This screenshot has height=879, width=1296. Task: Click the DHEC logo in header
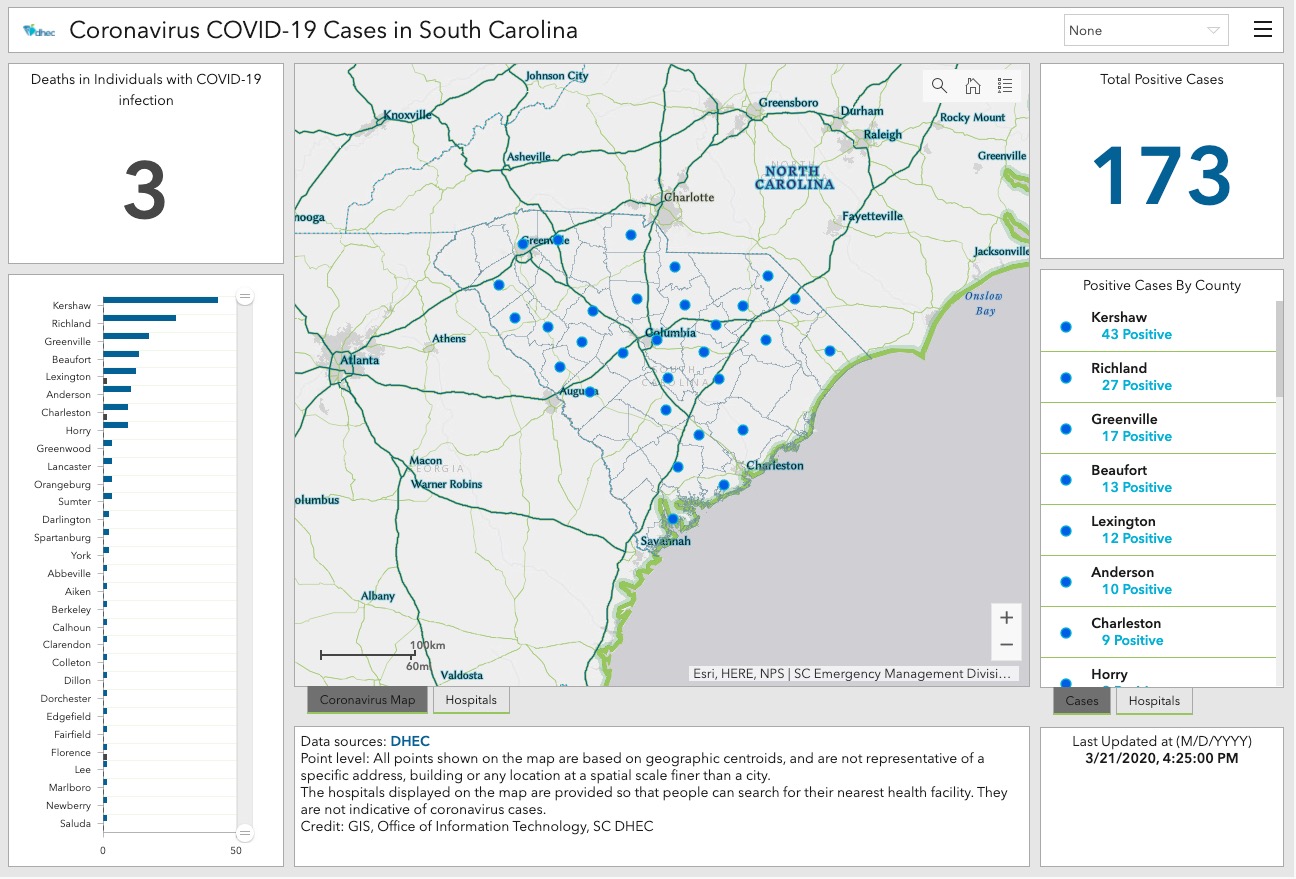click(39, 31)
